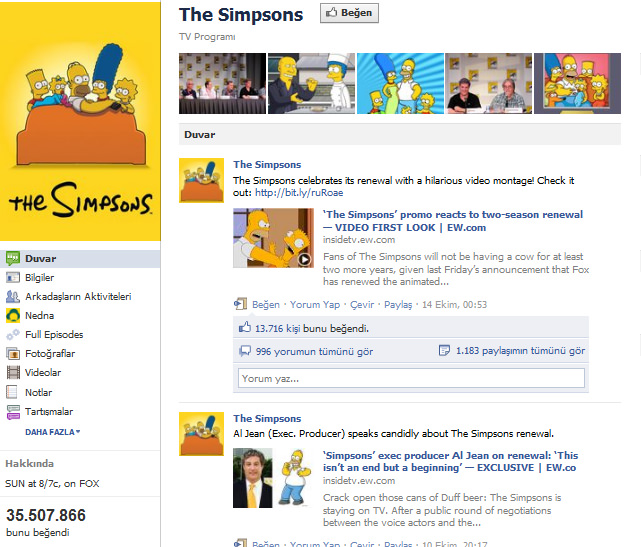
Task: Open the Nedna app icon
Action: 13,315
